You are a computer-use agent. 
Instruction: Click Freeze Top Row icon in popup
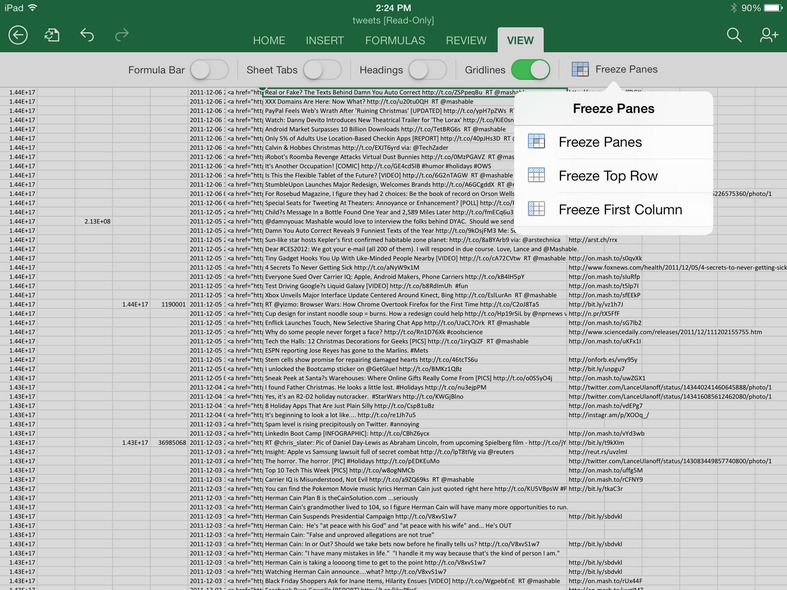(x=537, y=176)
